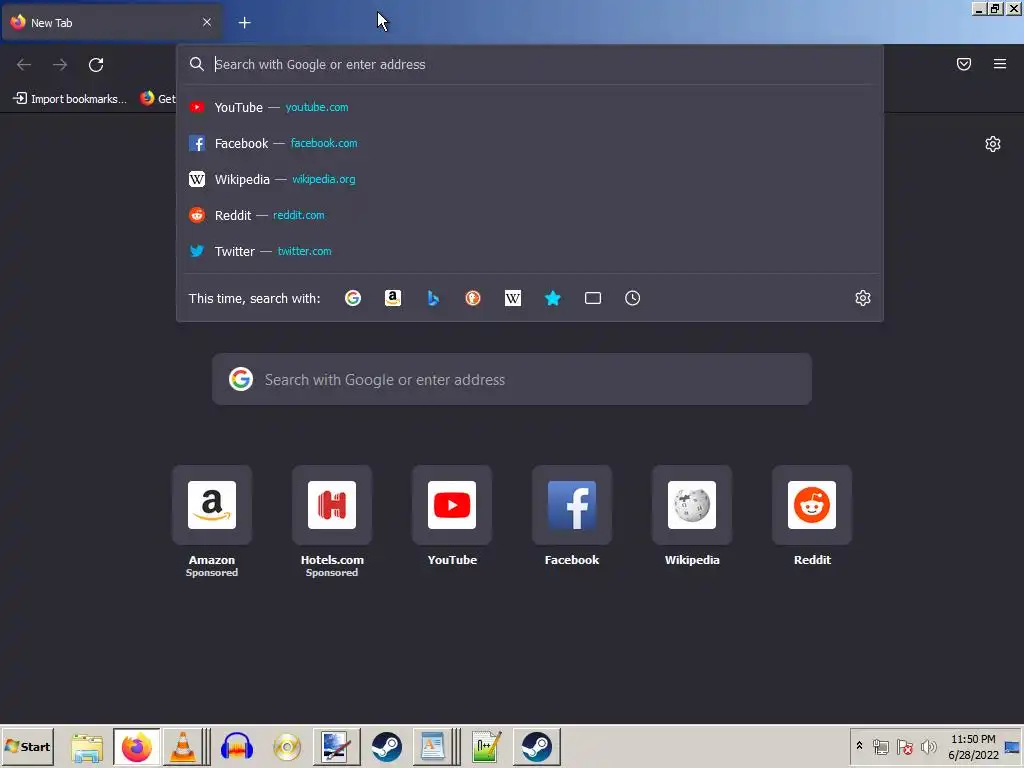Click the new tab page Google search box
Image resolution: width=1024 pixels, height=768 pixels.
512,379
